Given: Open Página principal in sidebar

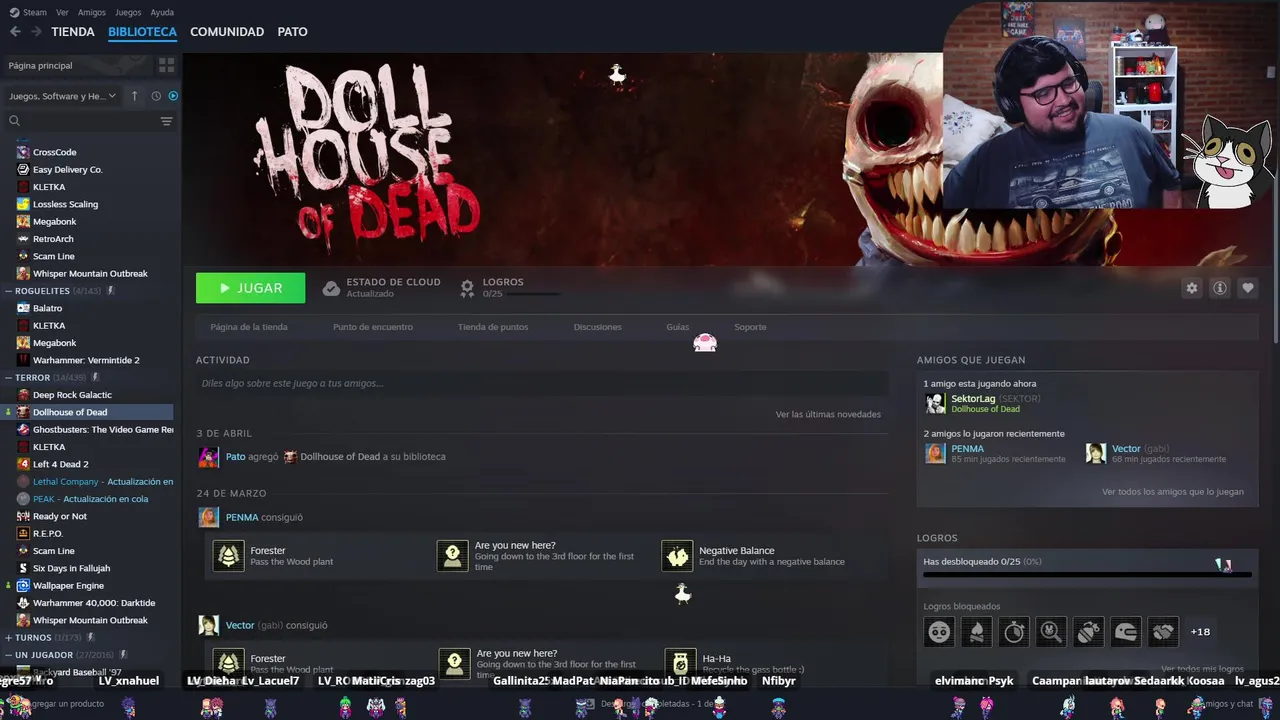Looking at the screenshot, I should pos(40,65).
